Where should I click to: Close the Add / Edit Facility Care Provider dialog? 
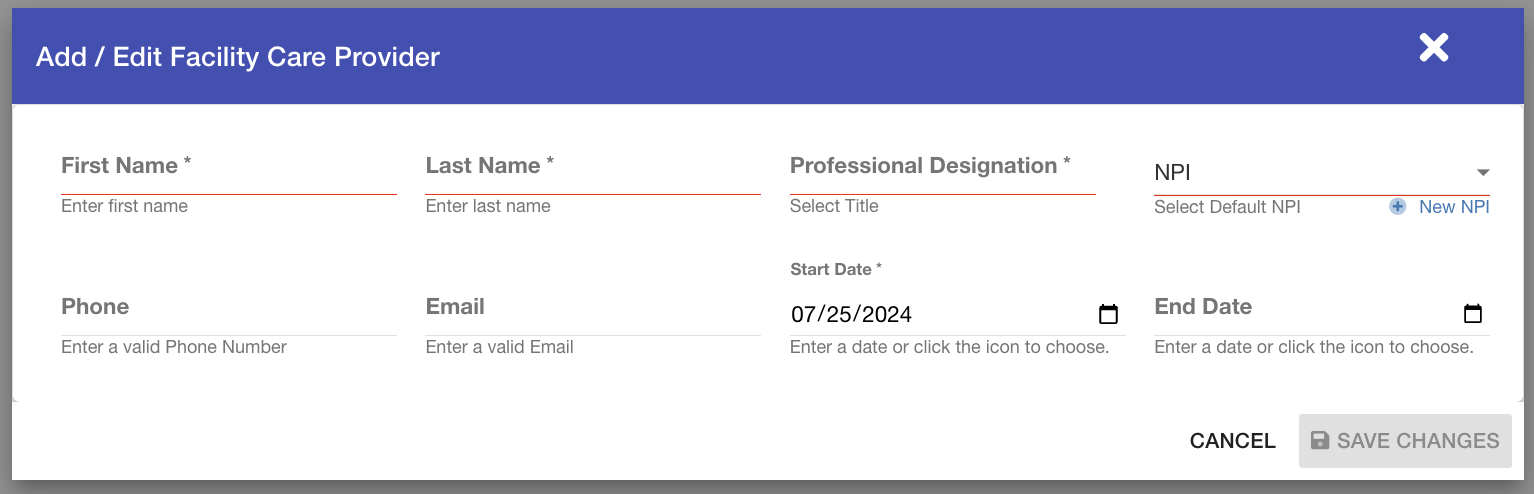coord(1433,47)
